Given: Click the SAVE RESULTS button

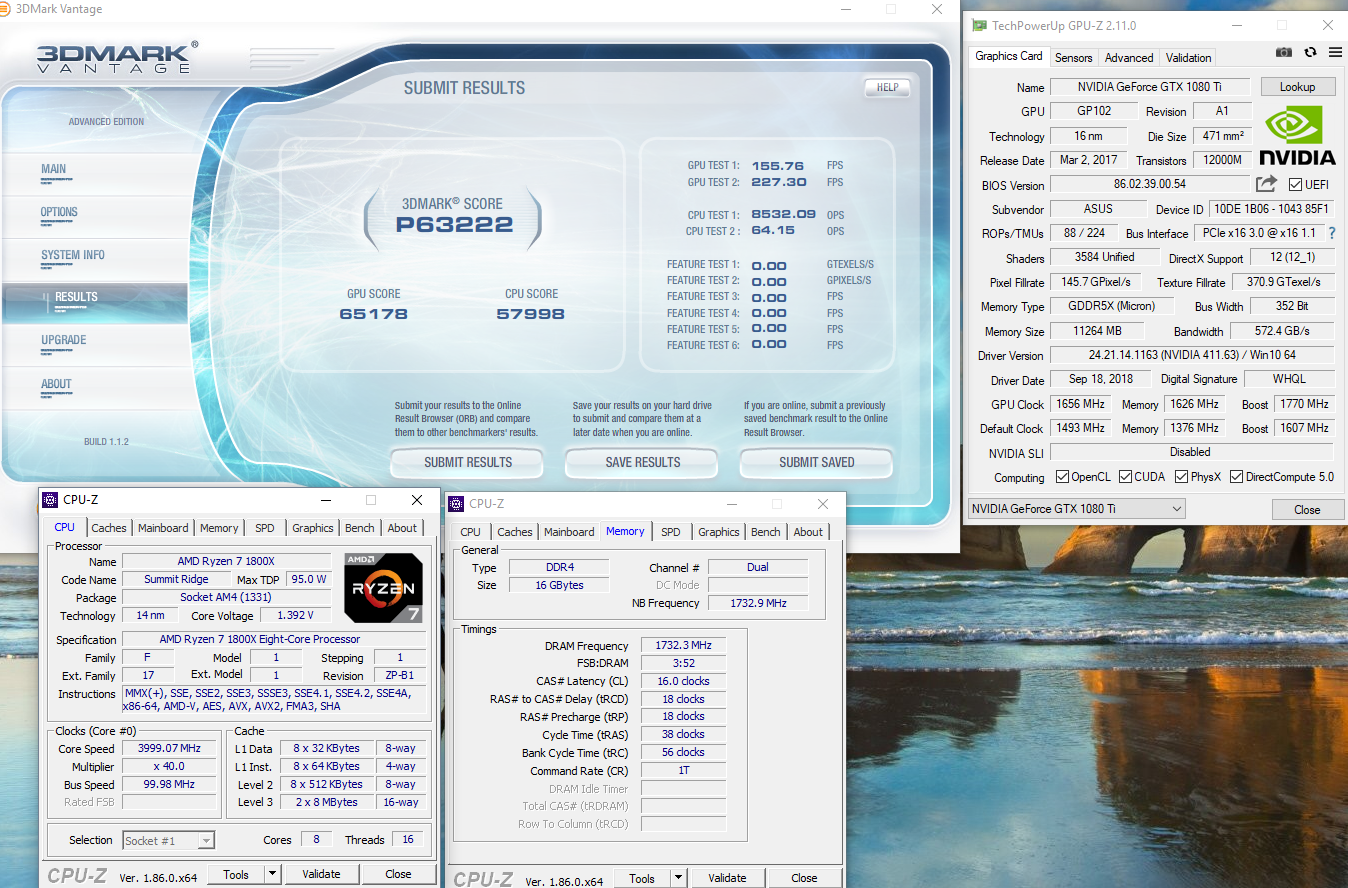Looking at the screenshot, I should 642,462.
